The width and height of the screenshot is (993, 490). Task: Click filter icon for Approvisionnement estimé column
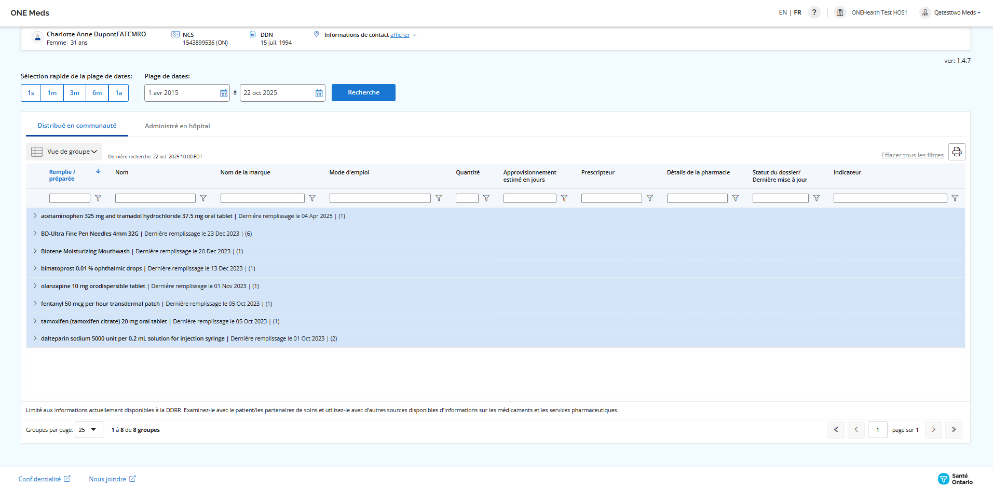pos(564,198)
